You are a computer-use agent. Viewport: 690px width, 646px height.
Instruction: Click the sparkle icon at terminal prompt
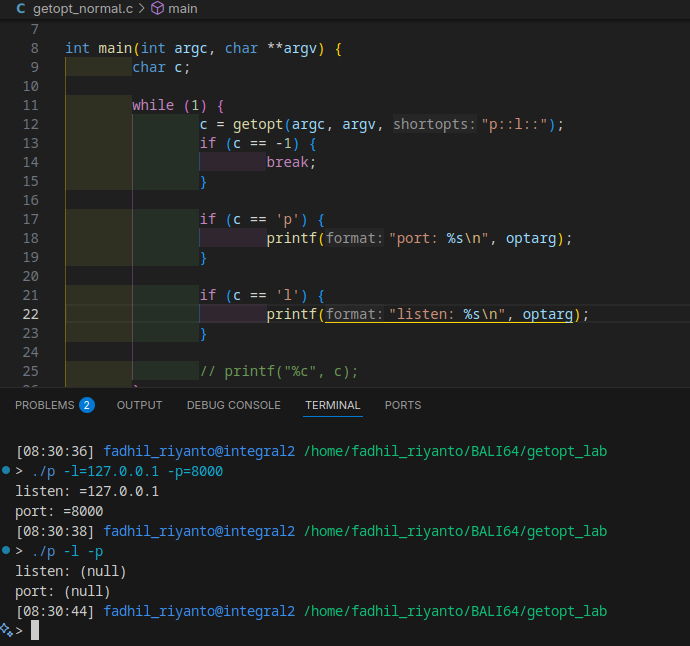6,630
